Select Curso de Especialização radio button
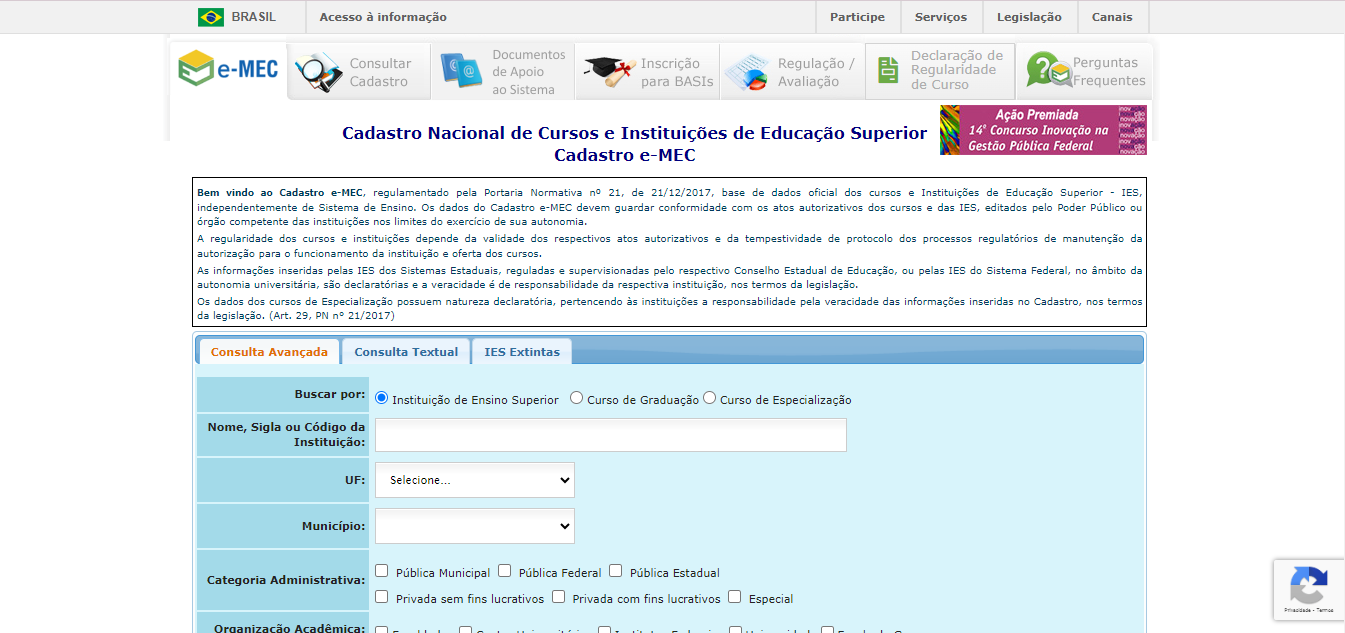 click(710, 398)
